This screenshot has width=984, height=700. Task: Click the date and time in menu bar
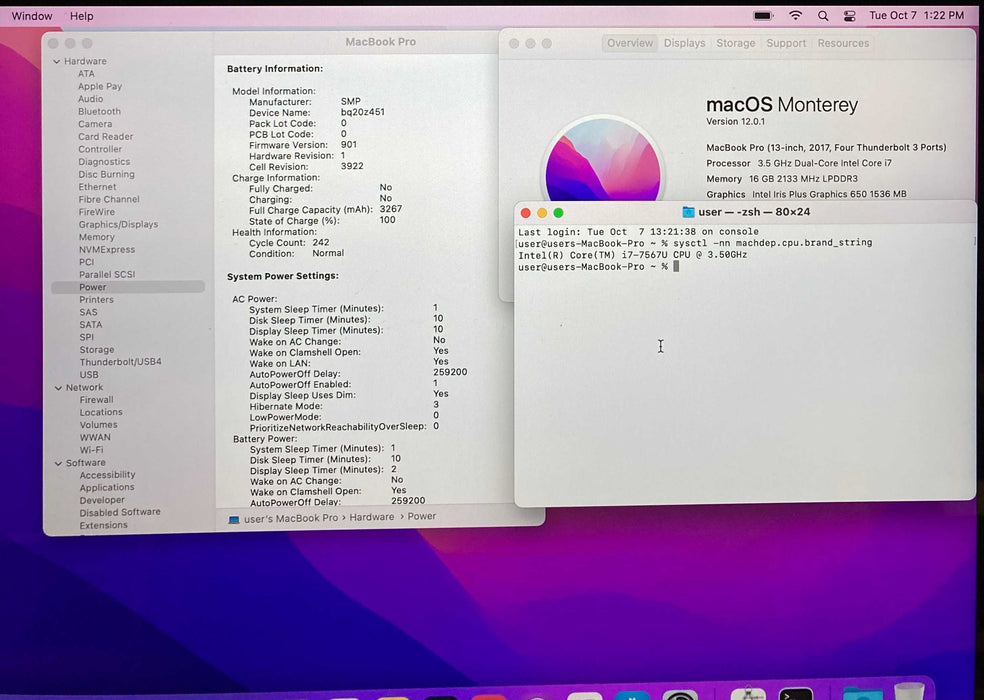pos(916,16)
